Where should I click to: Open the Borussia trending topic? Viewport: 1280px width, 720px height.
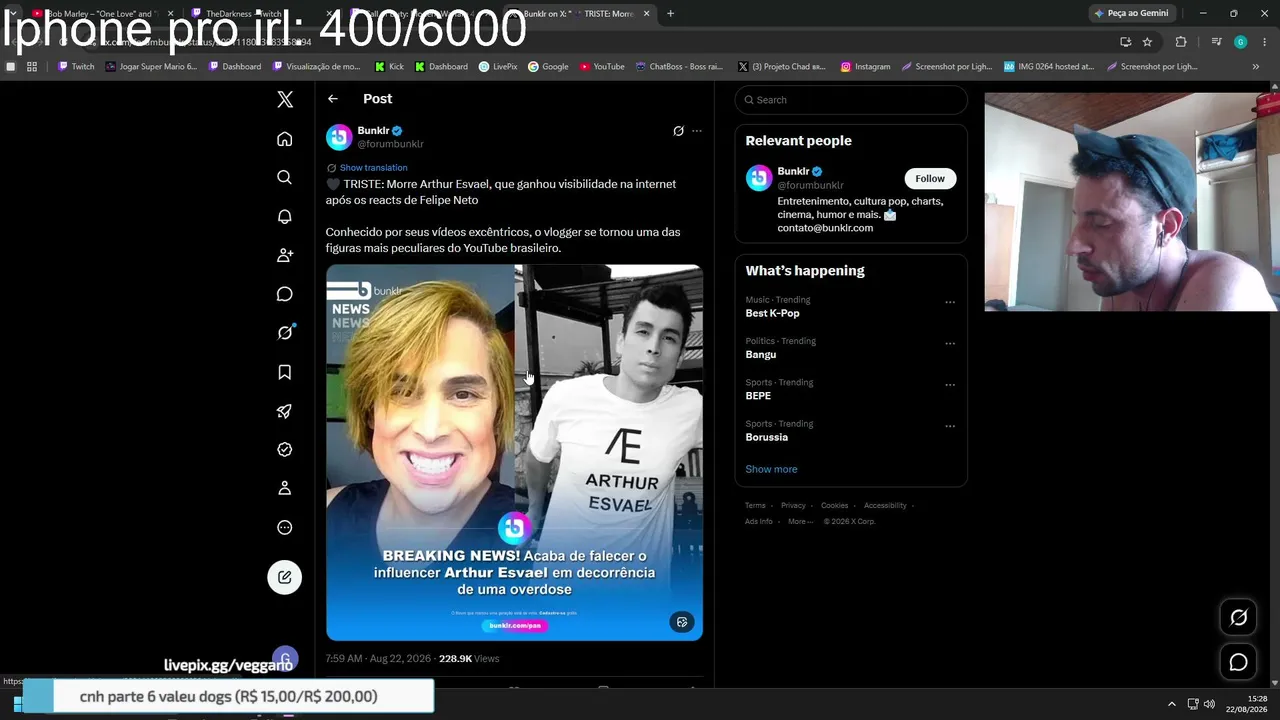[x=767, y=438]
